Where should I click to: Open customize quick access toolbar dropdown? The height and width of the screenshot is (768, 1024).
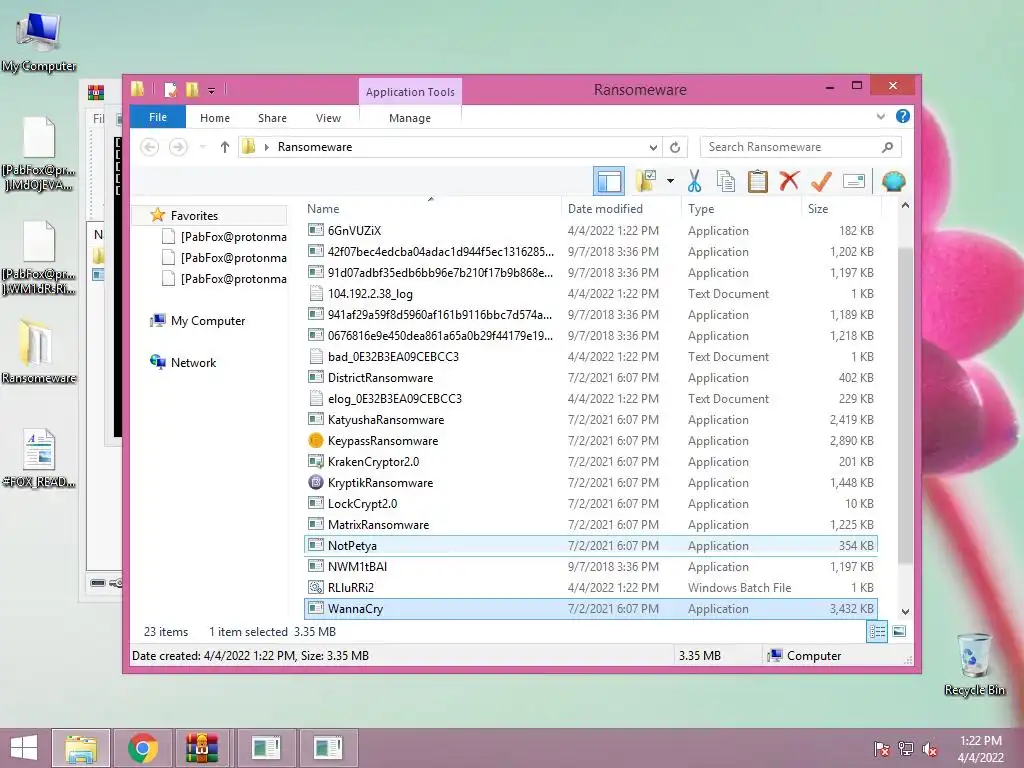pos(212,91)
